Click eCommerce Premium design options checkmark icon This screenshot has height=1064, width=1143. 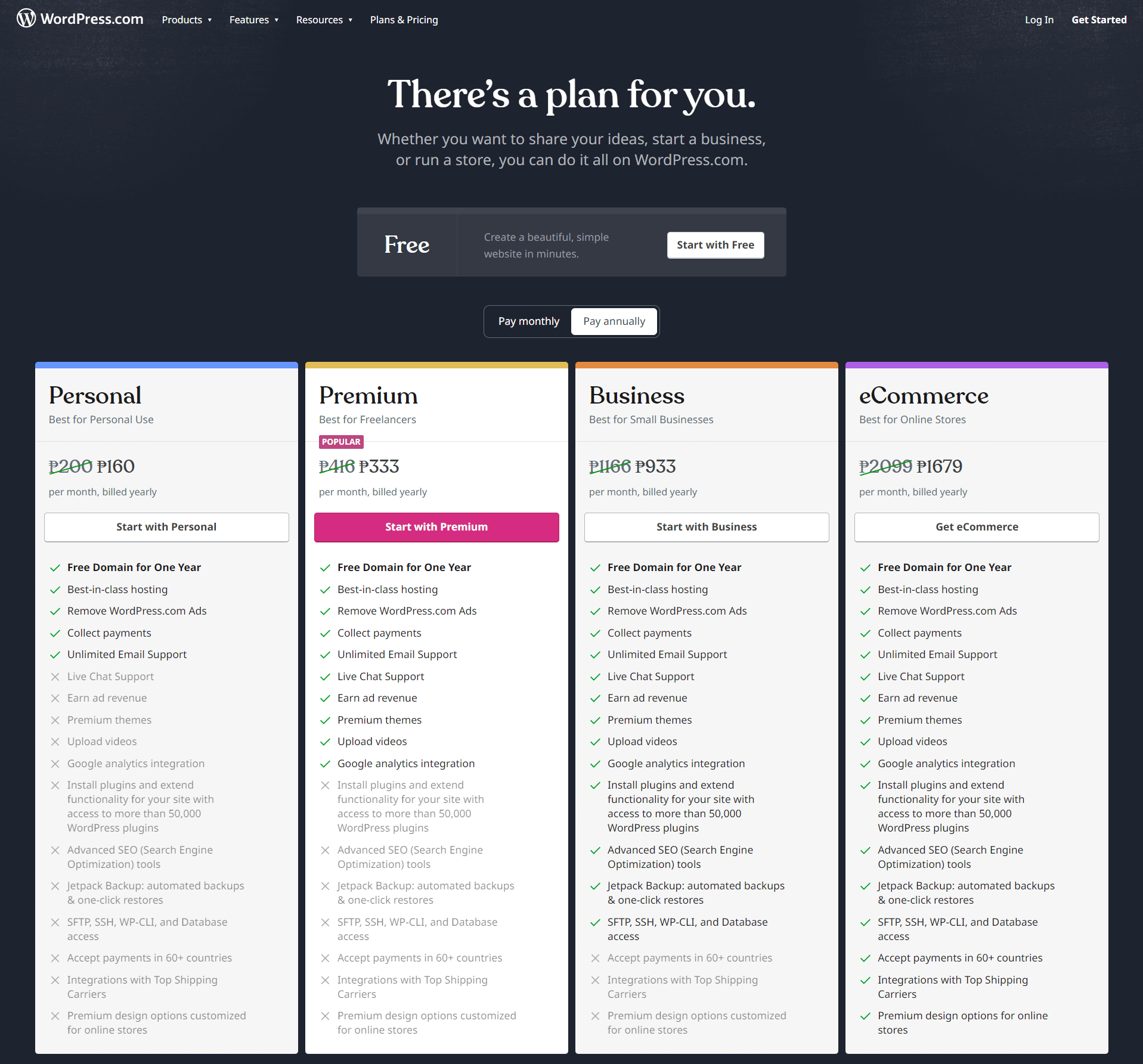tap(865, 1016)
